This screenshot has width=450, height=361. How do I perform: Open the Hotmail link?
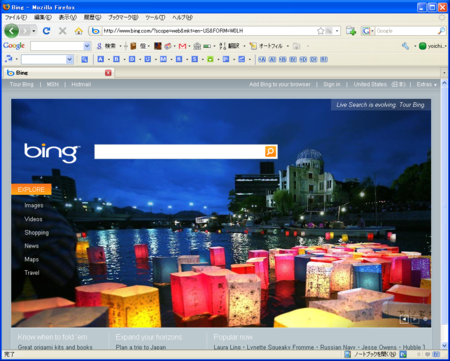[x=81, y=84]
